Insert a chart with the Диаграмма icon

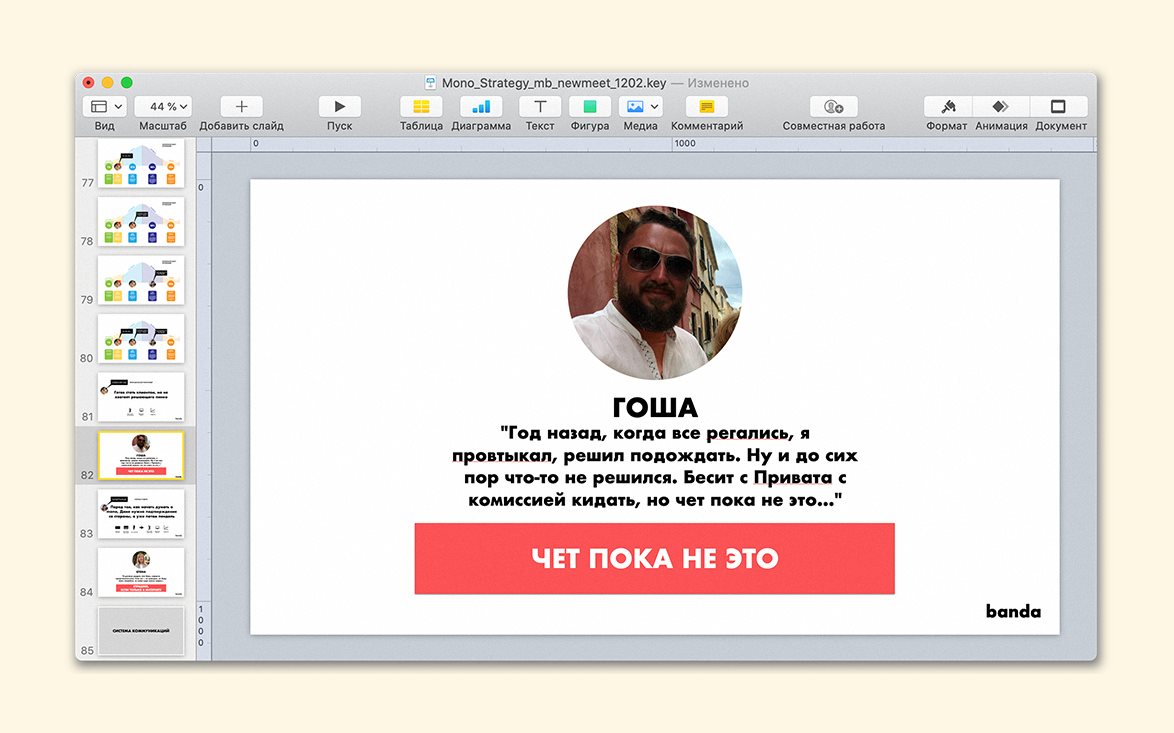[481, 106]
